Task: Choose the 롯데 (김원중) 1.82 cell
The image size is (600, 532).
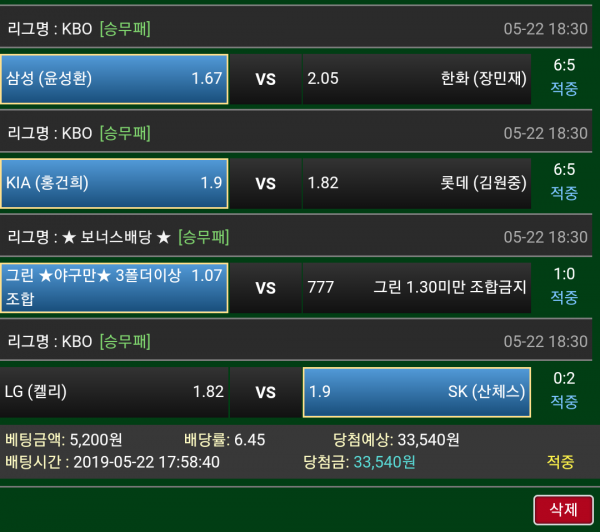Action: [417, 183]
